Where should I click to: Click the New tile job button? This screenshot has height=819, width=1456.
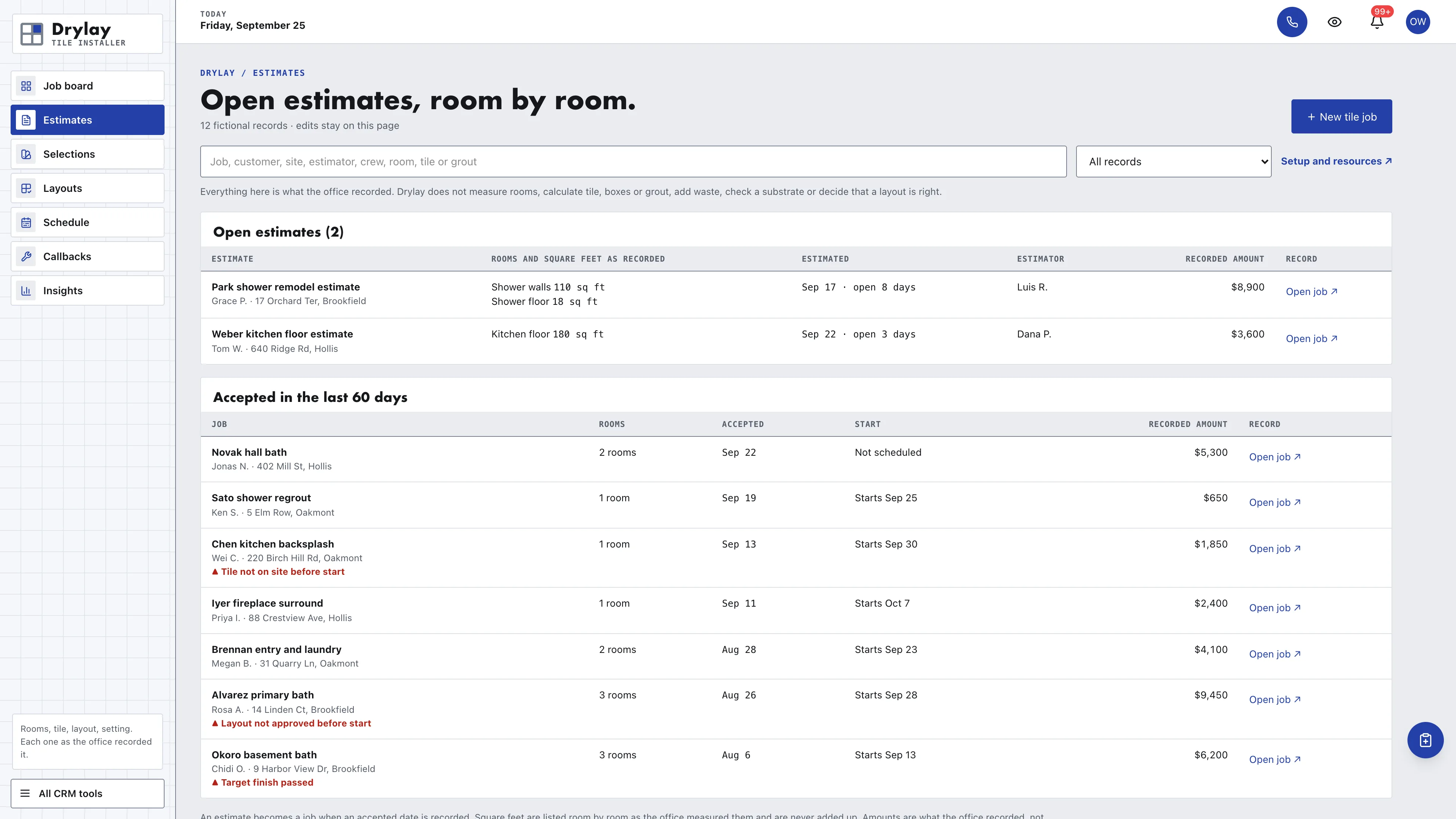point(1341,117)
